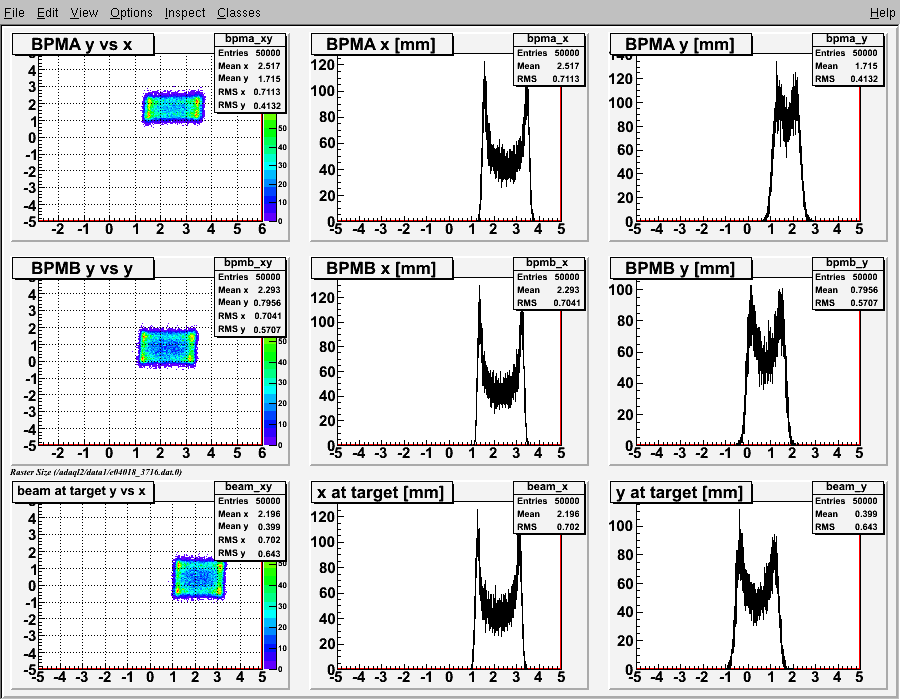Select the 'BPMB x [mm]' plot title
This screenshot has width=900, height=700.
coord(382,268)
